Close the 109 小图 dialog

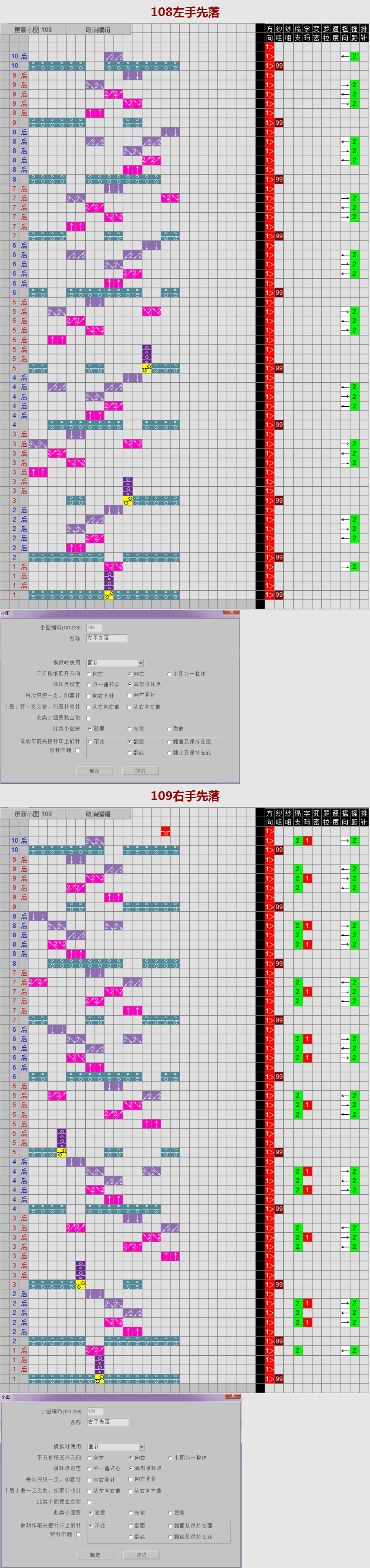tap(232, 1396)
